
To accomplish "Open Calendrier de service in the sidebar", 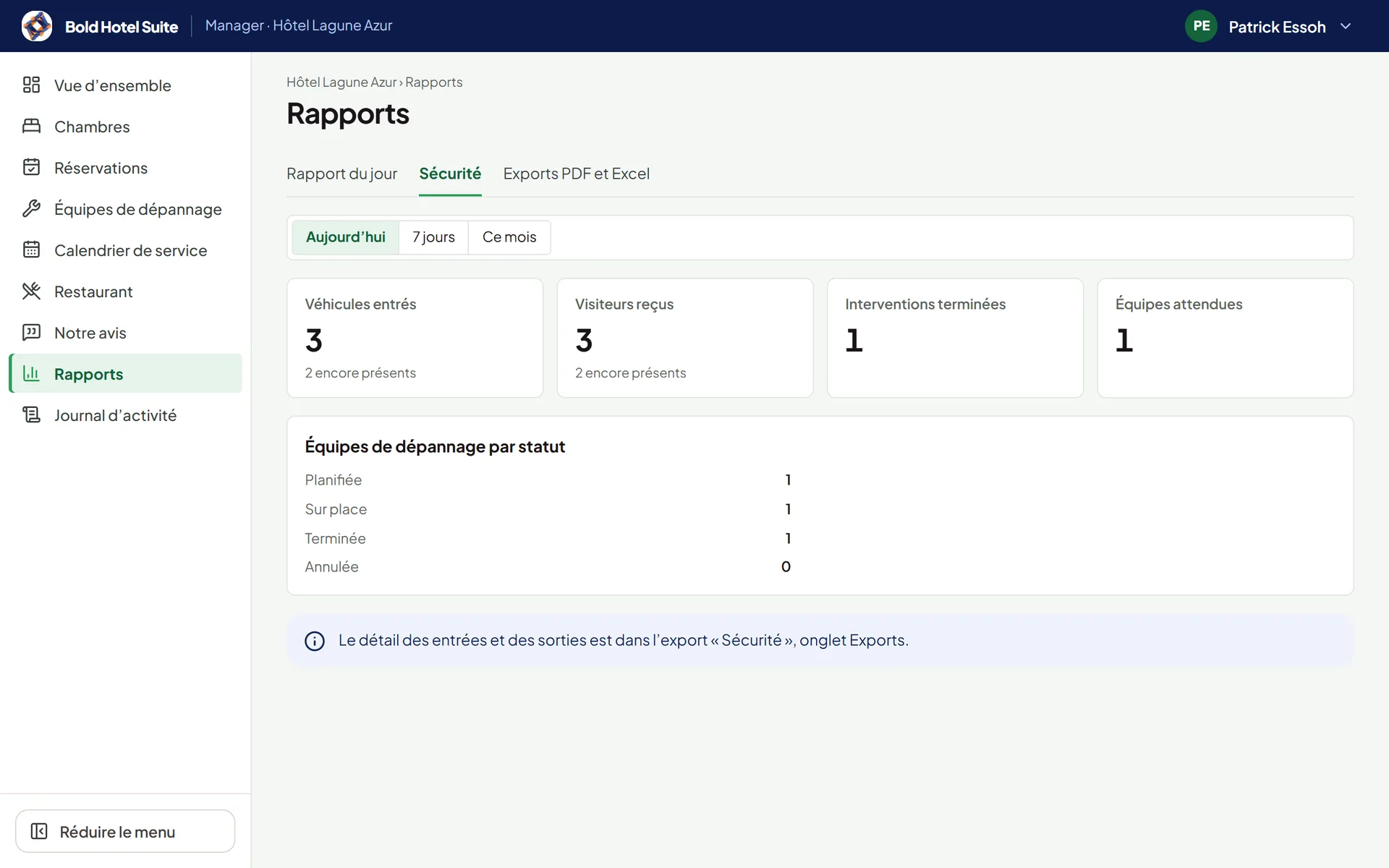I will click(125, 250).
